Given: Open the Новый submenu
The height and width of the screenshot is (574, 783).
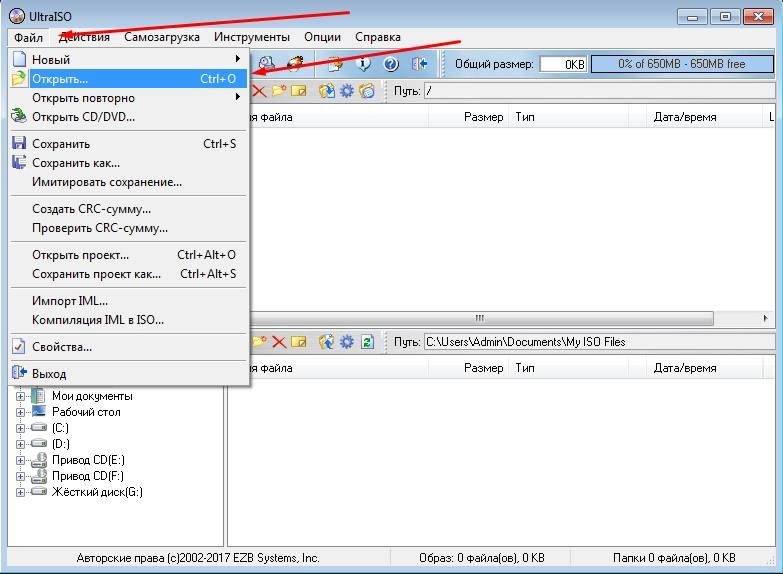Looking at the screenshot, I should point(128,59).
